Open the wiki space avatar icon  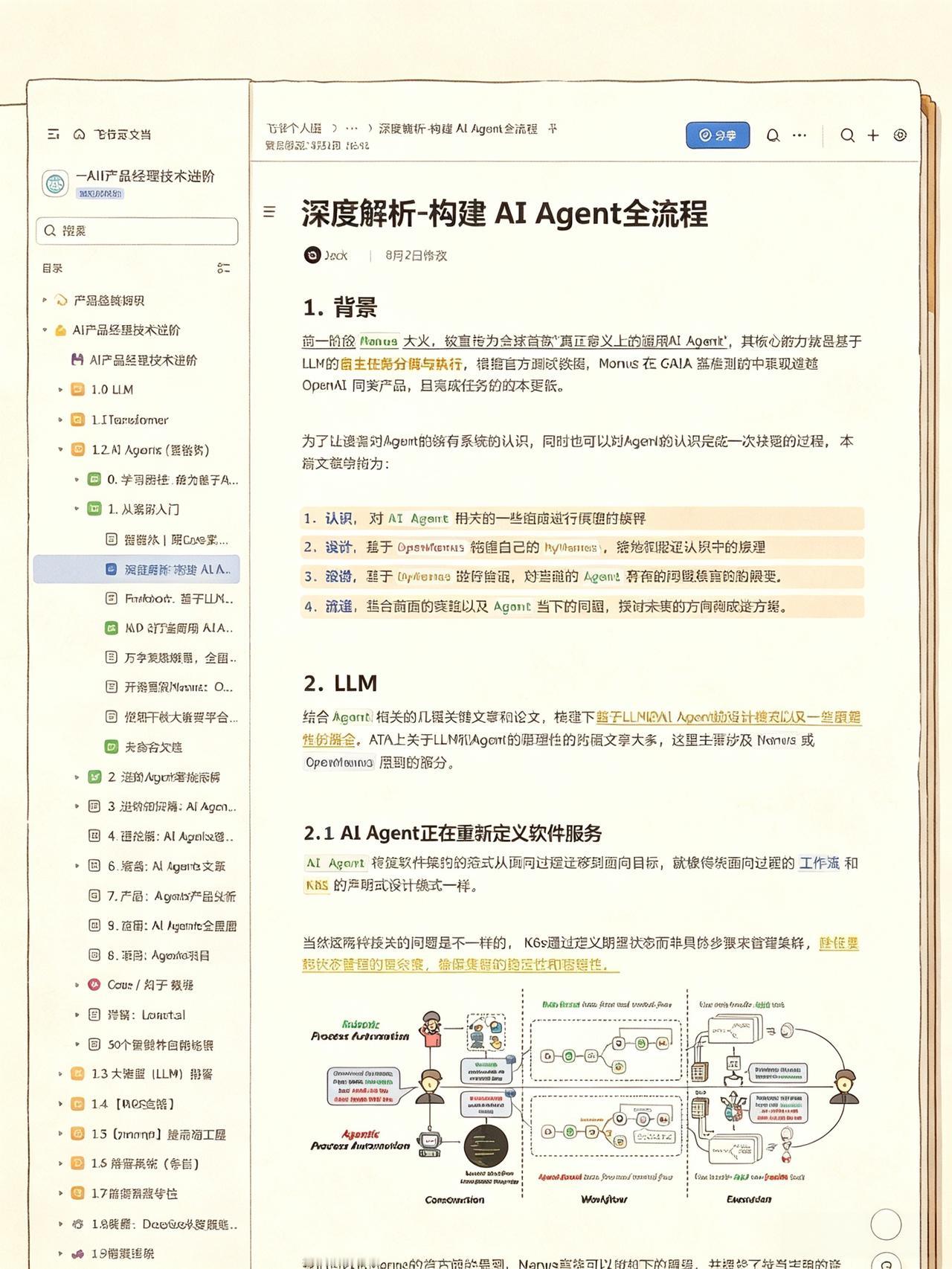click(x=55, y=183)
